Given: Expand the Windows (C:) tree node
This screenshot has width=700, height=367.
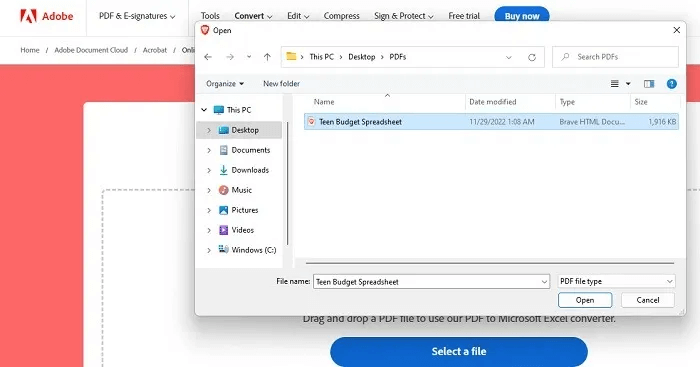Looking at the screenshot, I should click(209, 250).
